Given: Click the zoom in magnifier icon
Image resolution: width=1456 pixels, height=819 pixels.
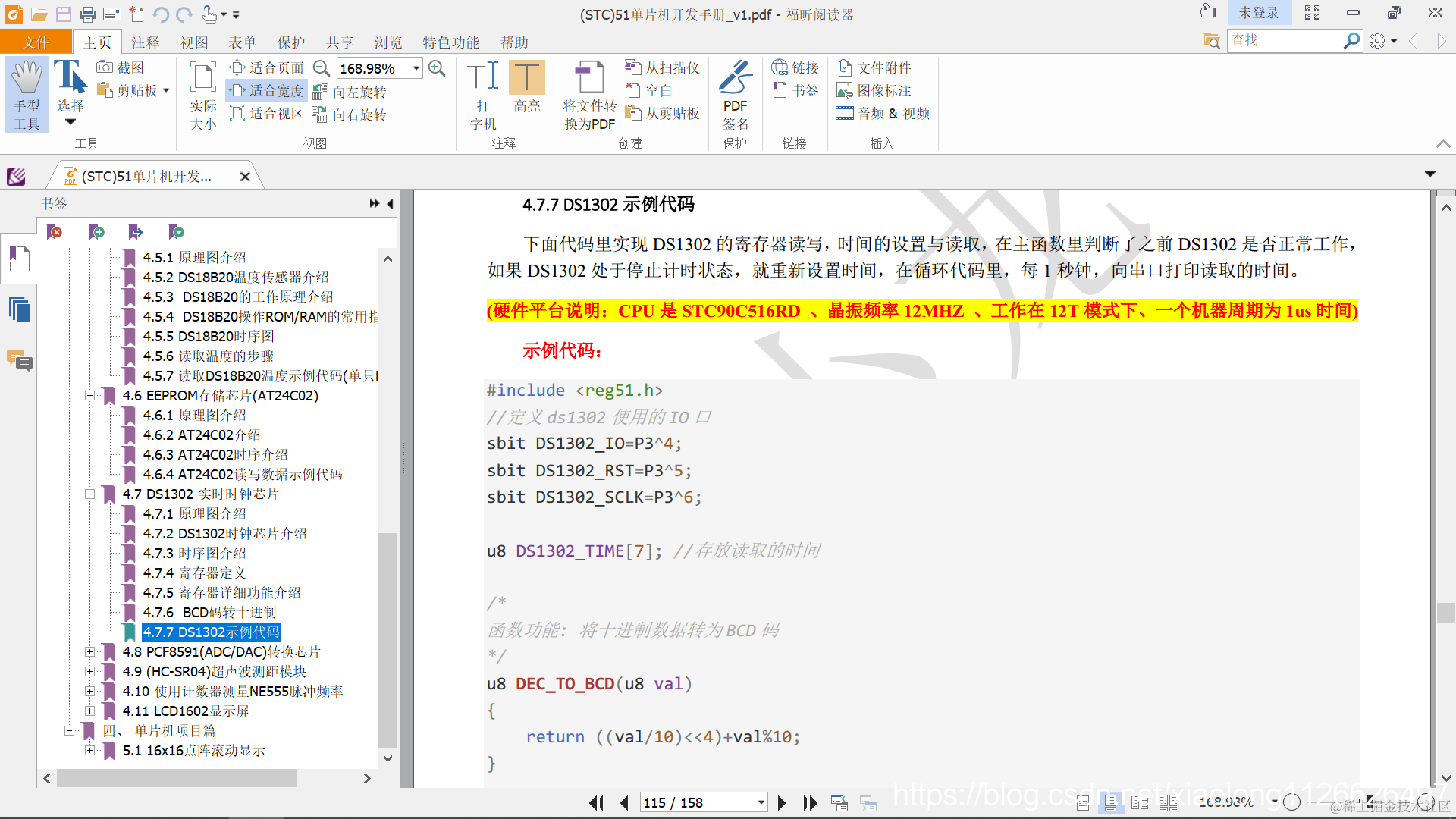Looking at the screenshot, I should 437,68.
